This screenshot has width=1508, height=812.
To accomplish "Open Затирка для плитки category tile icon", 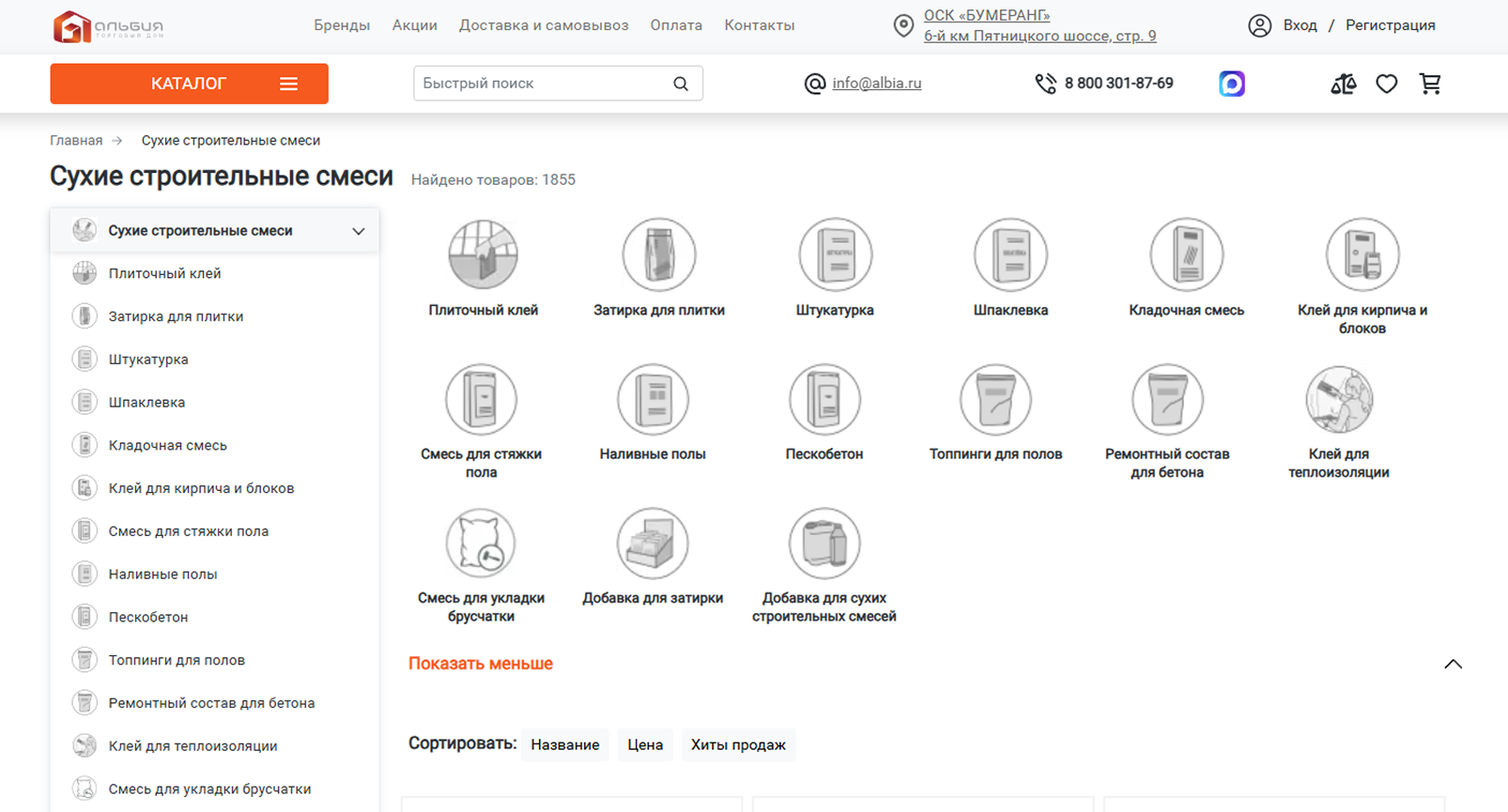I will (x=659, y=254).
